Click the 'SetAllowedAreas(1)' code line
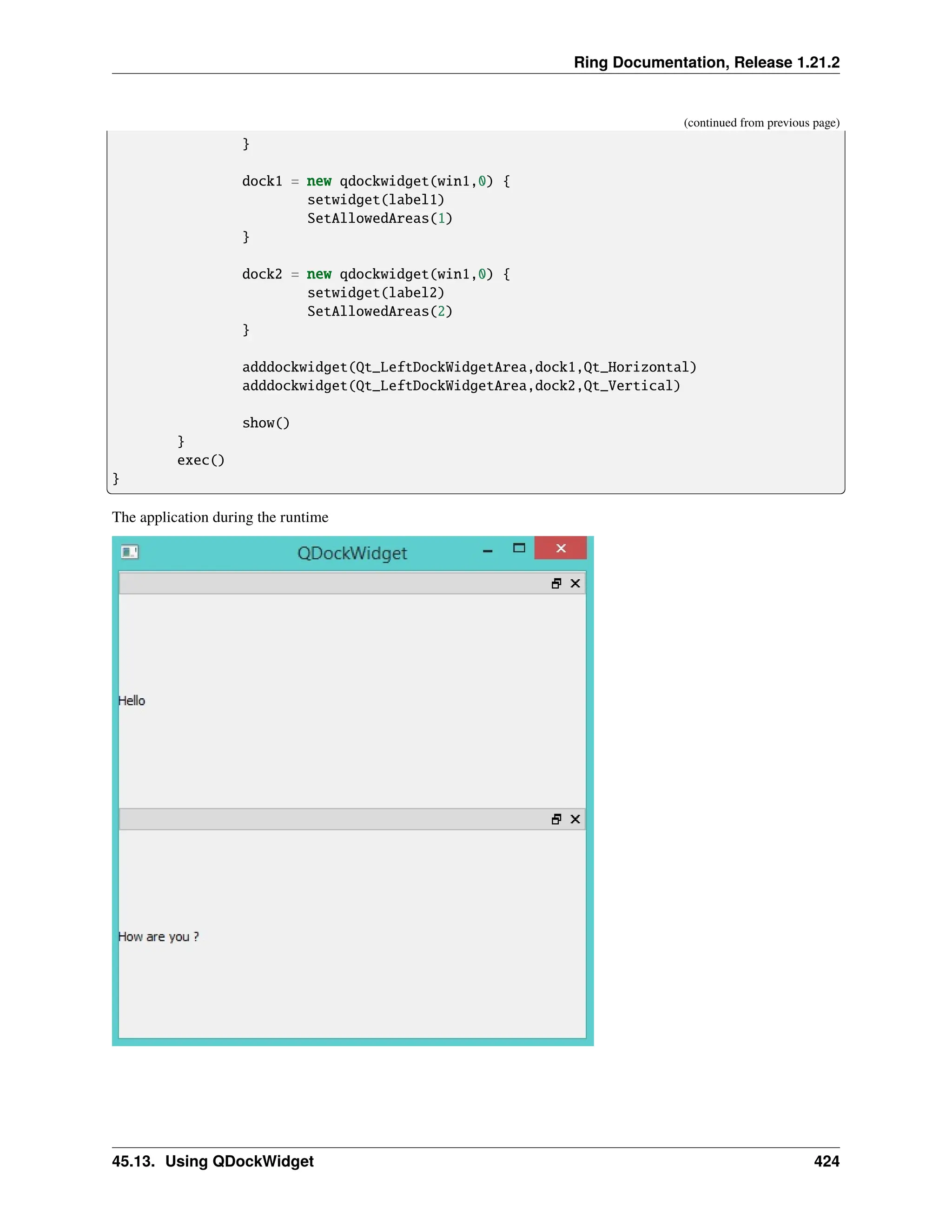Viewport: 952px width, 1232px height. (x=380, y=219)
